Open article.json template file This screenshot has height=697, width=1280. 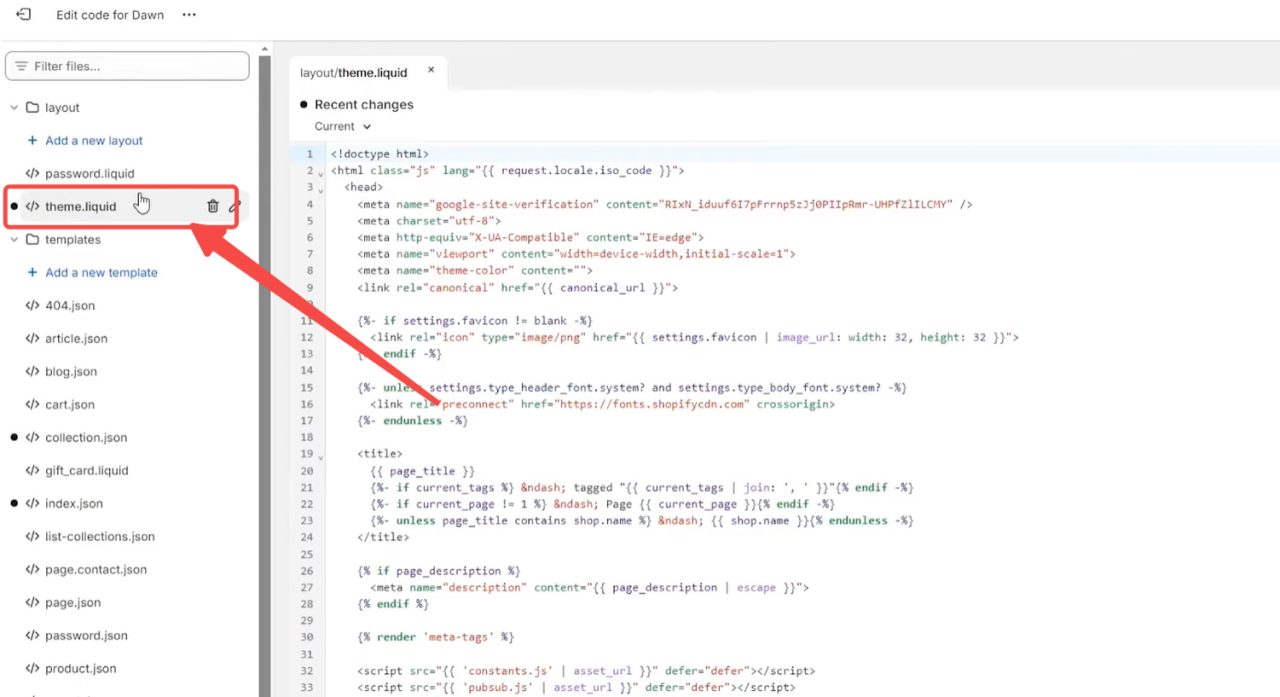click(76, 338)
